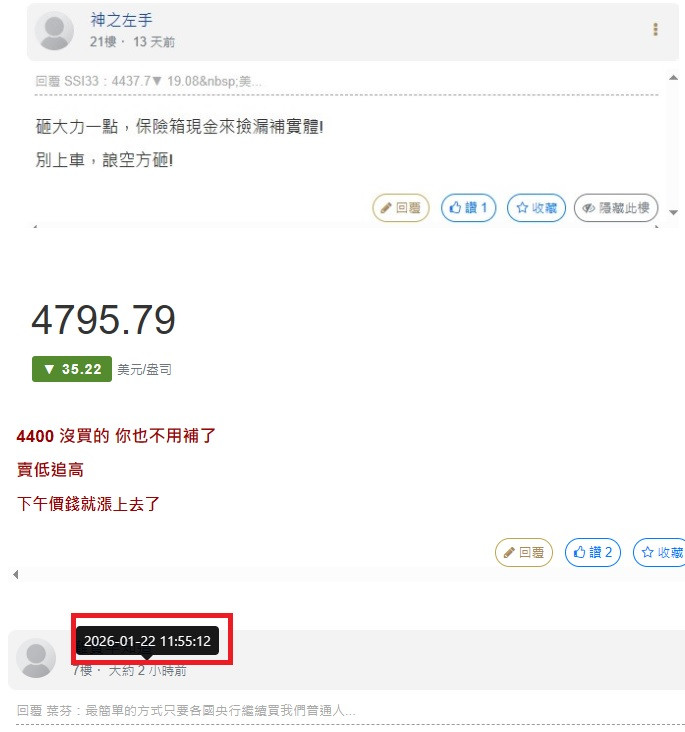
Task: Open 神之左手 username profile link
Action: click(x=121, y=20)
